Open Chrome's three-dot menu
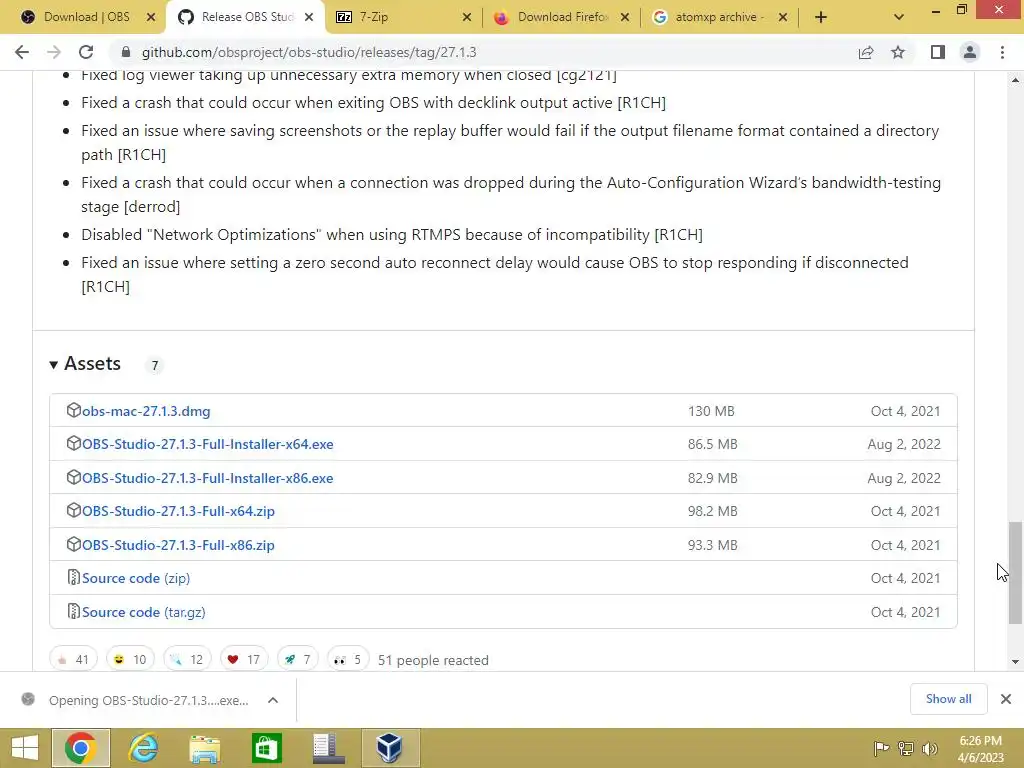 [1002, 52]
